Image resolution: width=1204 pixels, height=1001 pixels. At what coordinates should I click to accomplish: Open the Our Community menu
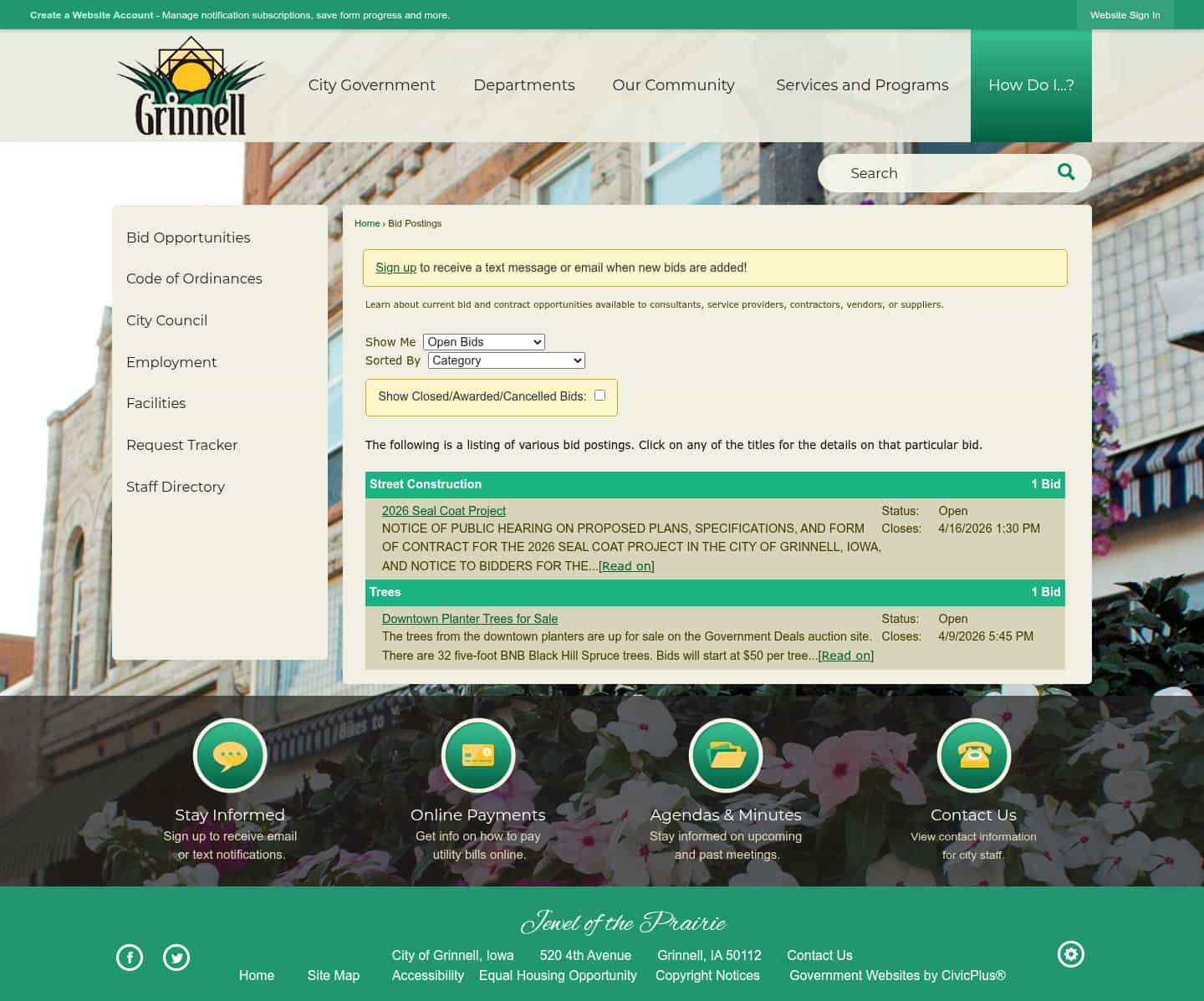673,84
